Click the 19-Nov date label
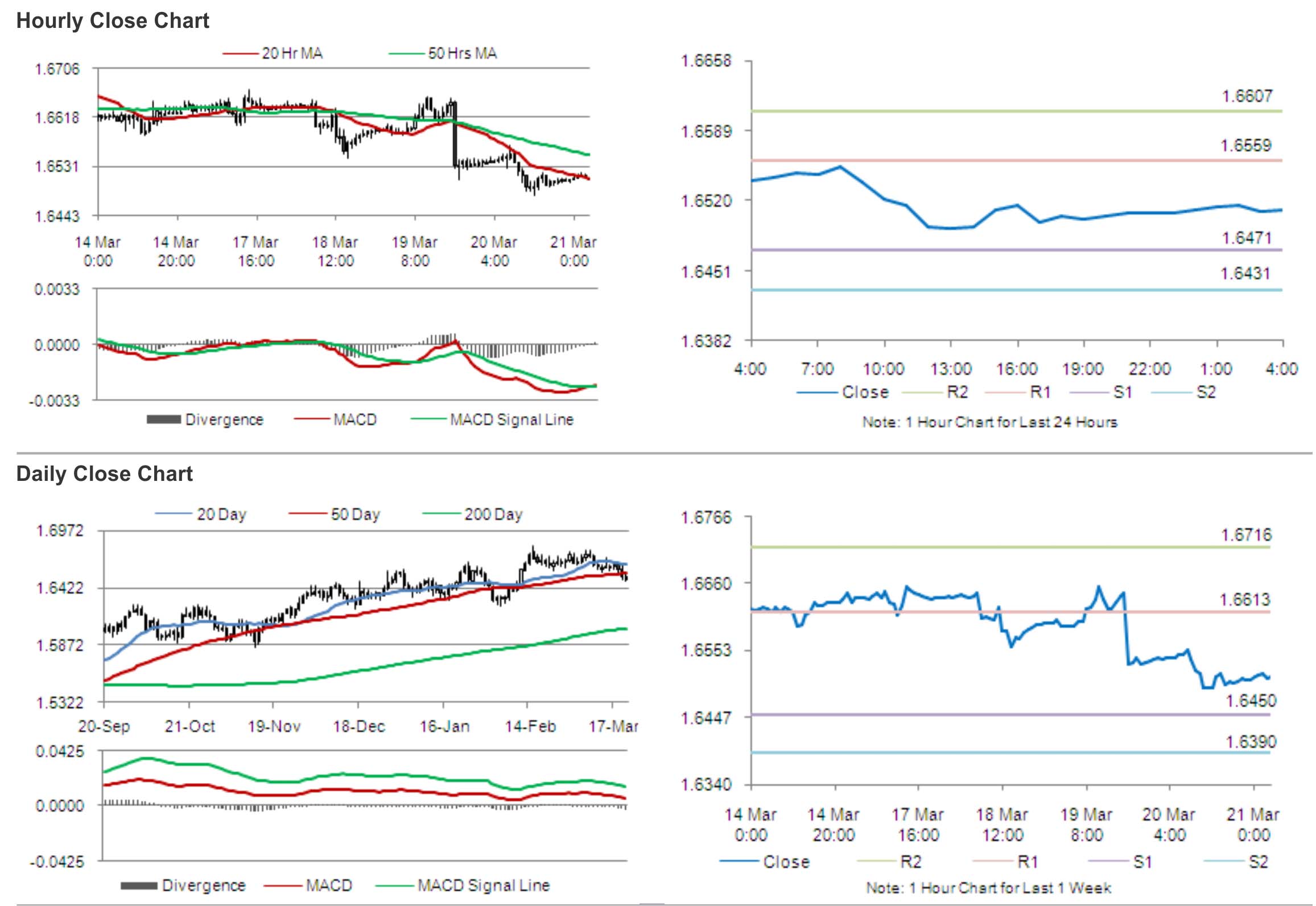The width and height of the screenshot is (1316, 906). 274,727
